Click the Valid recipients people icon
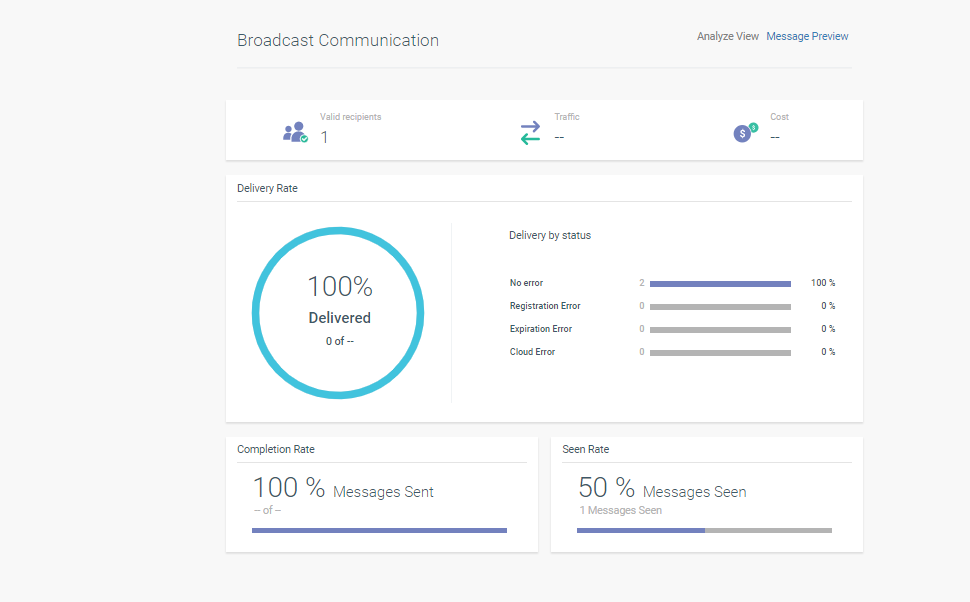 tap(295, 132)
